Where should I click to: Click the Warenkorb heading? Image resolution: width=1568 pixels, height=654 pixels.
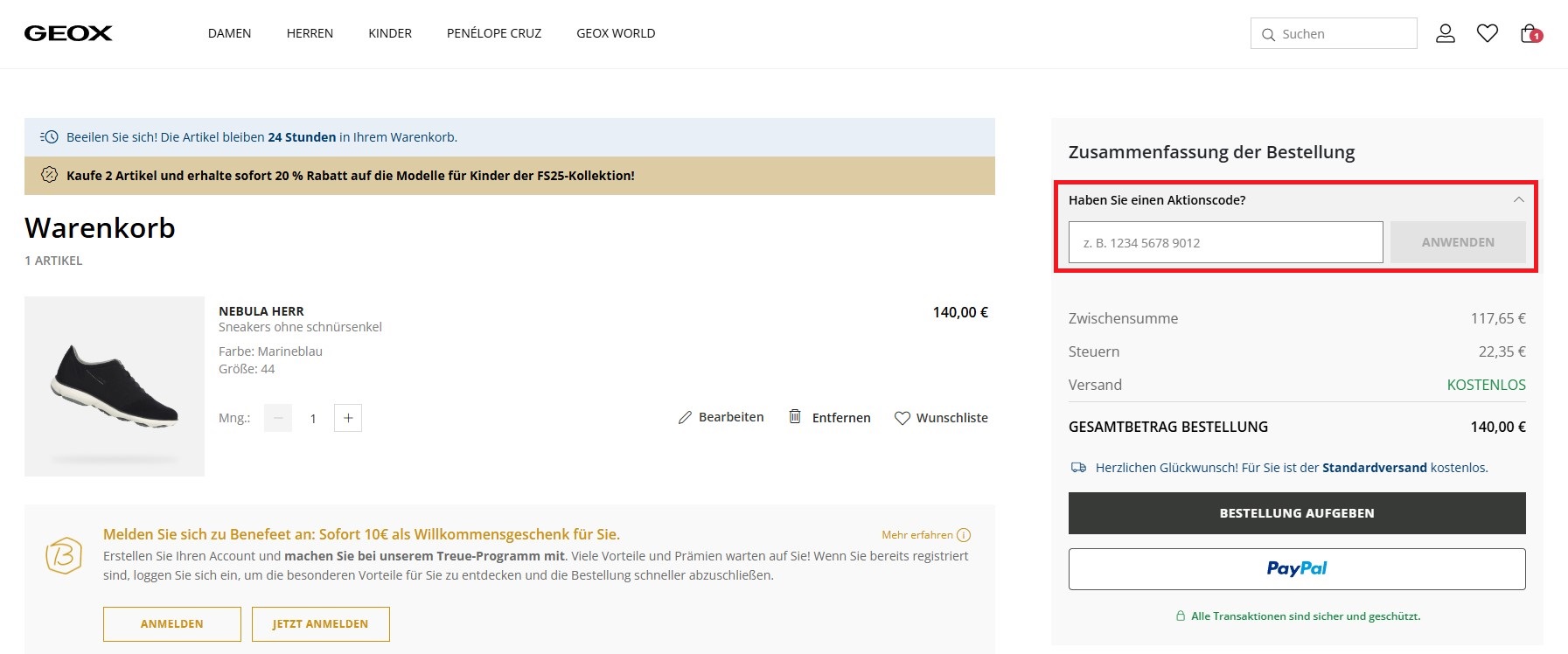(100, 227)
